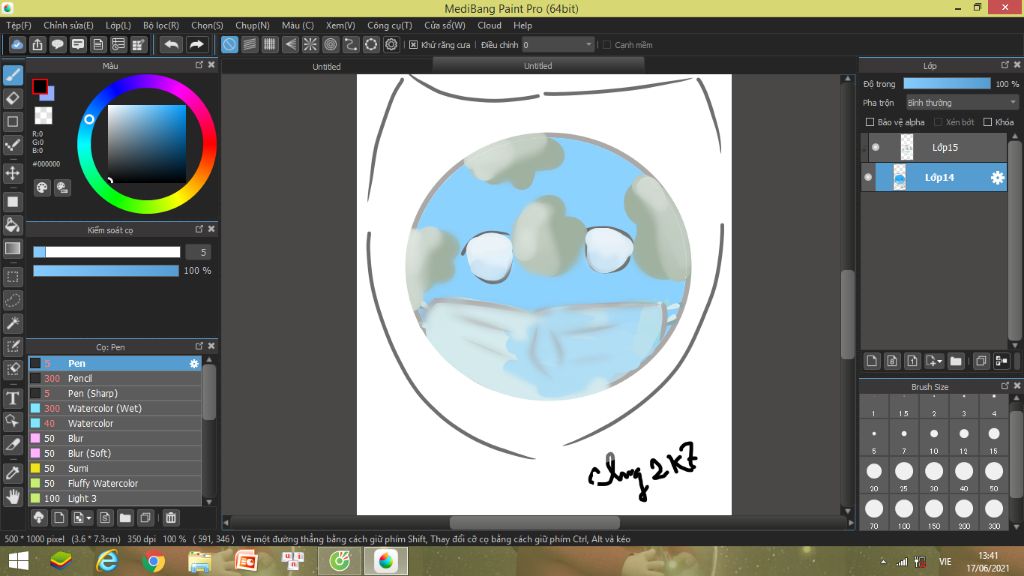Screen dimensions: 1024x576
Task: Create a new layer in Lớp panel
Action: pos(872,361)
